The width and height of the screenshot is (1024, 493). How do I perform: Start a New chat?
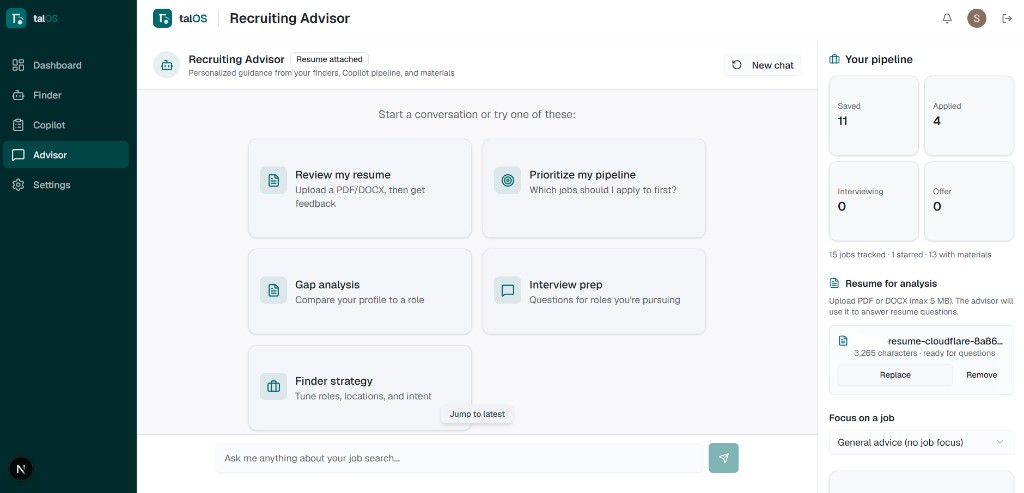pos(762,65)
